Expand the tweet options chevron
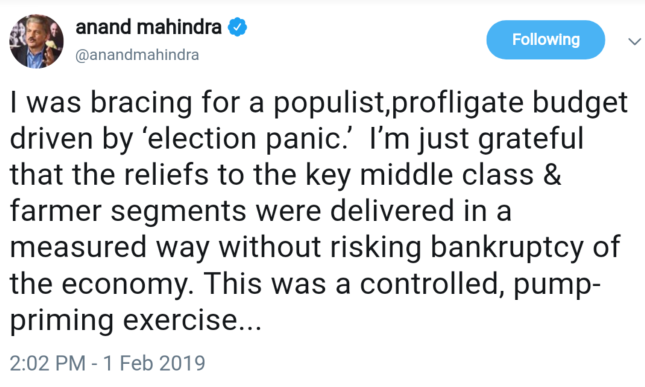The height and width of the screenshot is (387, 645). pos(634,41)
